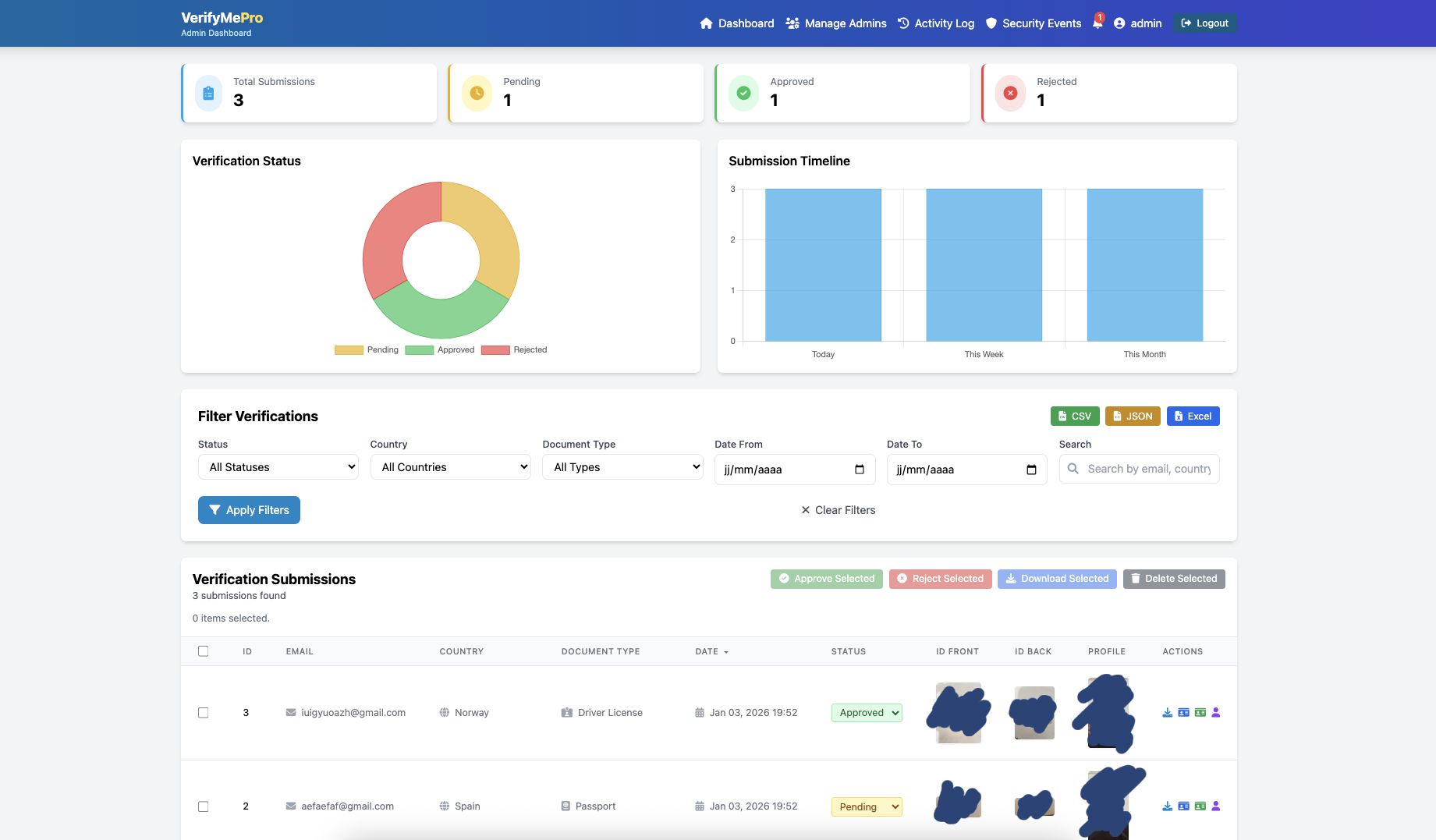Open the Activity Log menu item
The height and width of the screenshot is (840, 1436).
click(936, 23)
